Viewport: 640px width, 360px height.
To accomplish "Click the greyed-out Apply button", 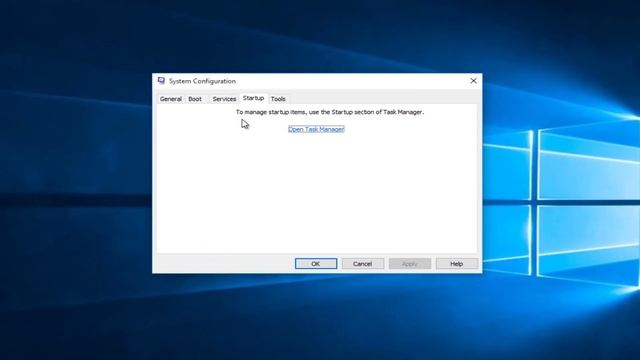I will pos(409,264).
